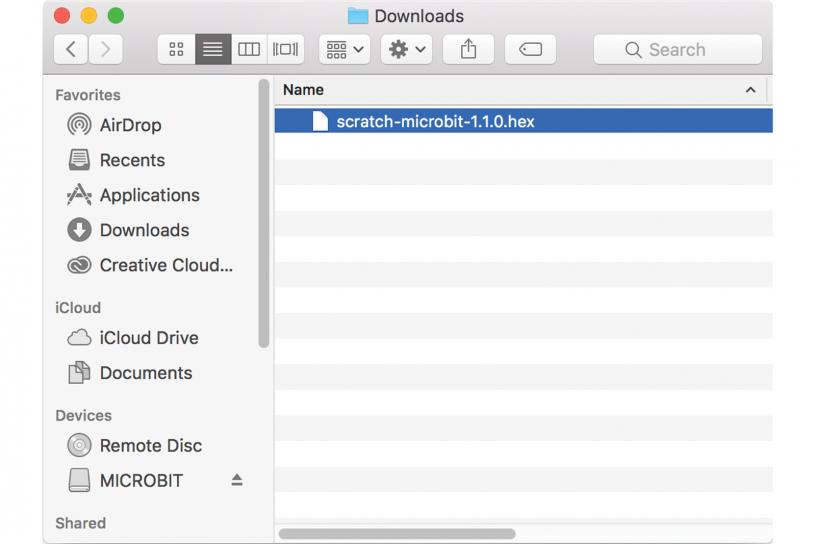Click the Devices section heading
This screenshot has width=816, height=544.
tap(83, 415)
